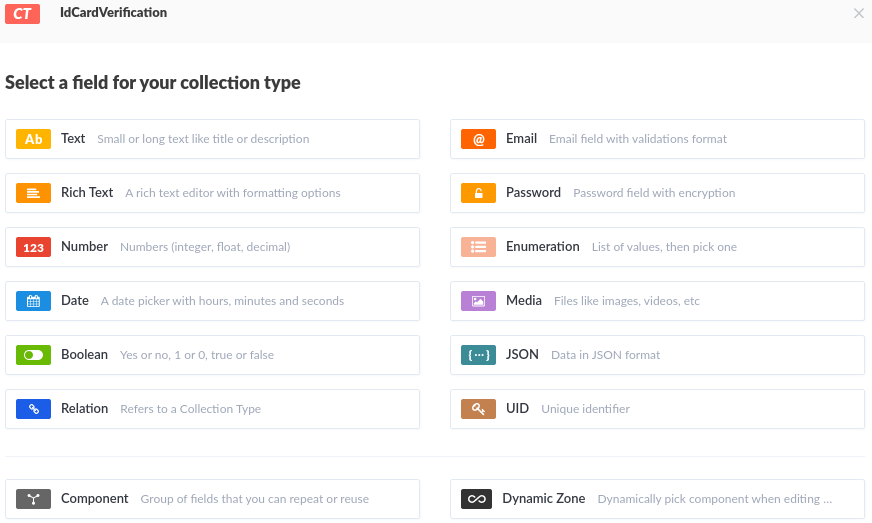Select the brown UID key icon

(479, 409)
